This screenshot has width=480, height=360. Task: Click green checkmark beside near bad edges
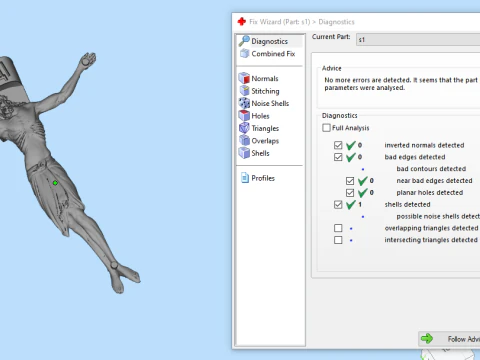coord(363,181)
